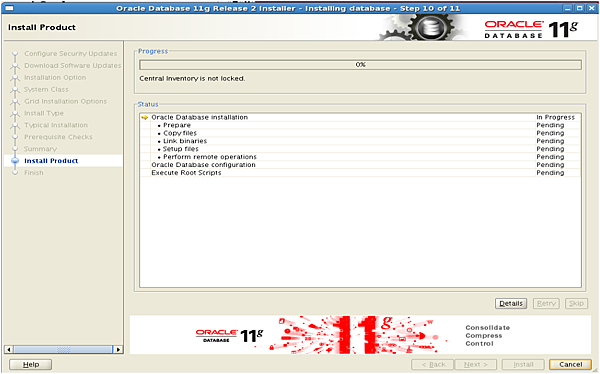The width and height of the screenshot is (600, 374).
Task: Click the sidebar horizontal scrollbar thumb
Action: (x=63, y=349)
